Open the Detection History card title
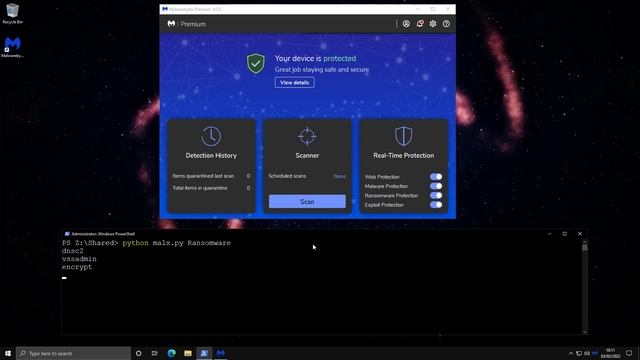640x360 pixels. tap(211, 156)
